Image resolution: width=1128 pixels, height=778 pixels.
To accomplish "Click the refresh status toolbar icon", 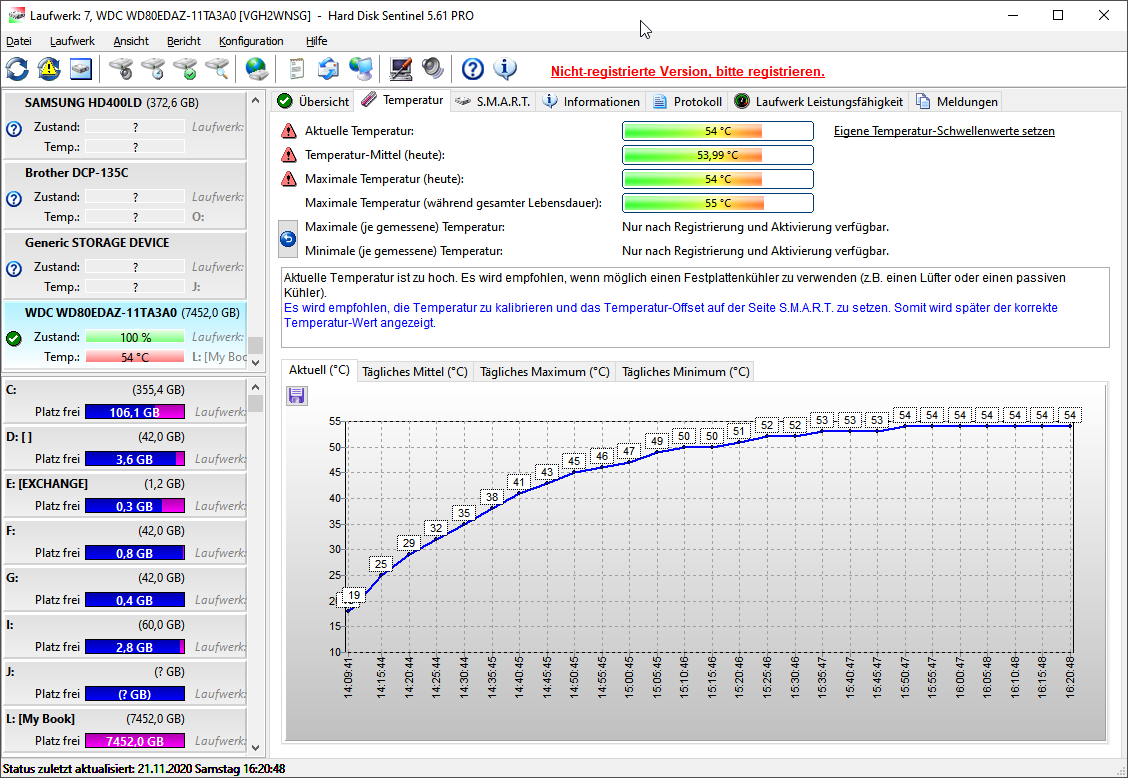I will pos(16,68).
